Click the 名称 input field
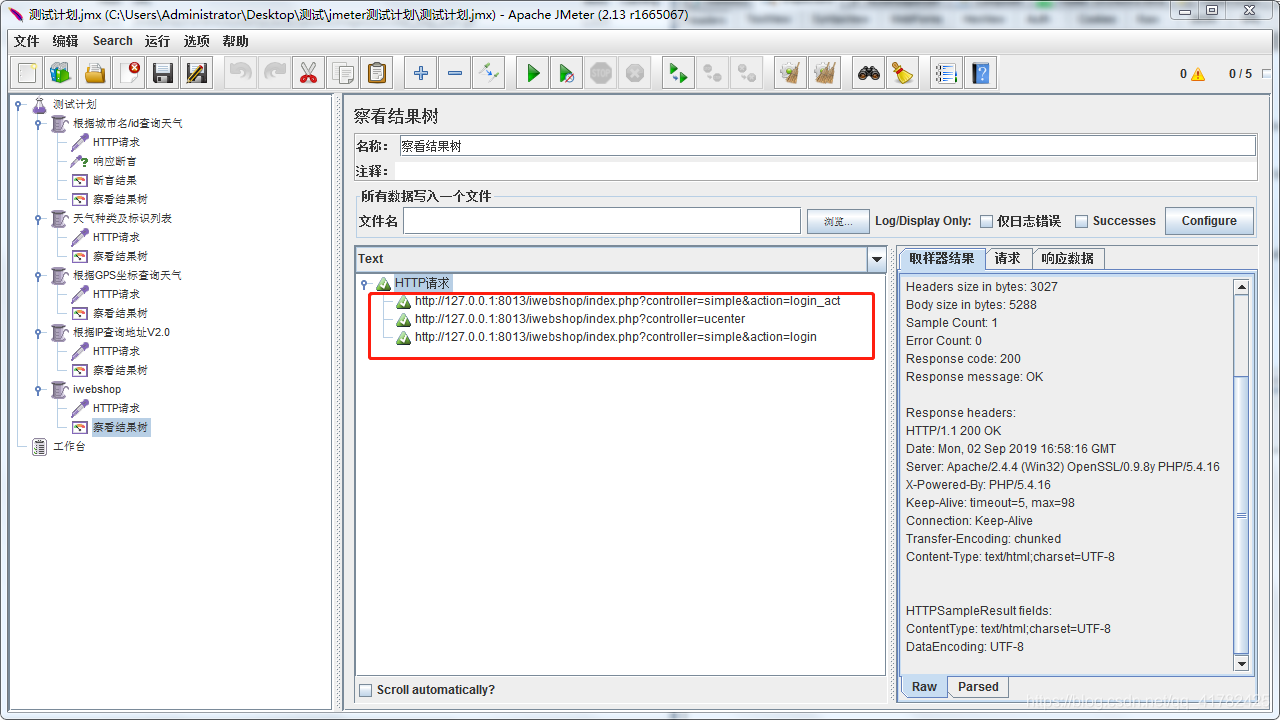Screen dimensions: 1280x720 click(827, 146)
